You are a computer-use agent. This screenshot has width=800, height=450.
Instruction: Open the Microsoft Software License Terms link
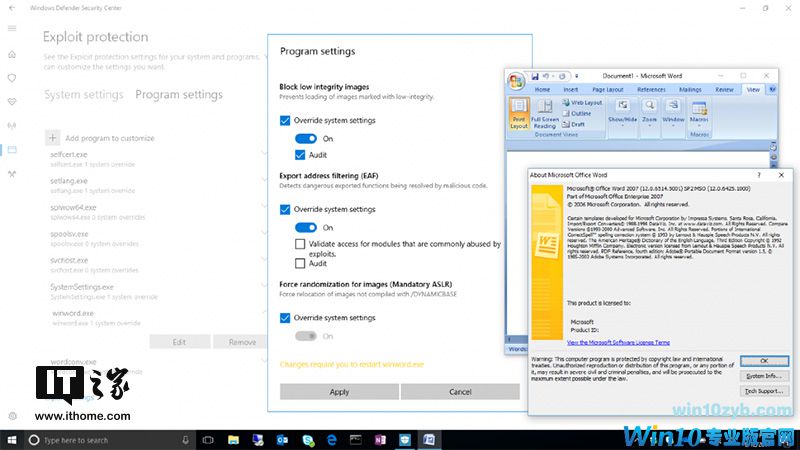click(x=620, y=342)
